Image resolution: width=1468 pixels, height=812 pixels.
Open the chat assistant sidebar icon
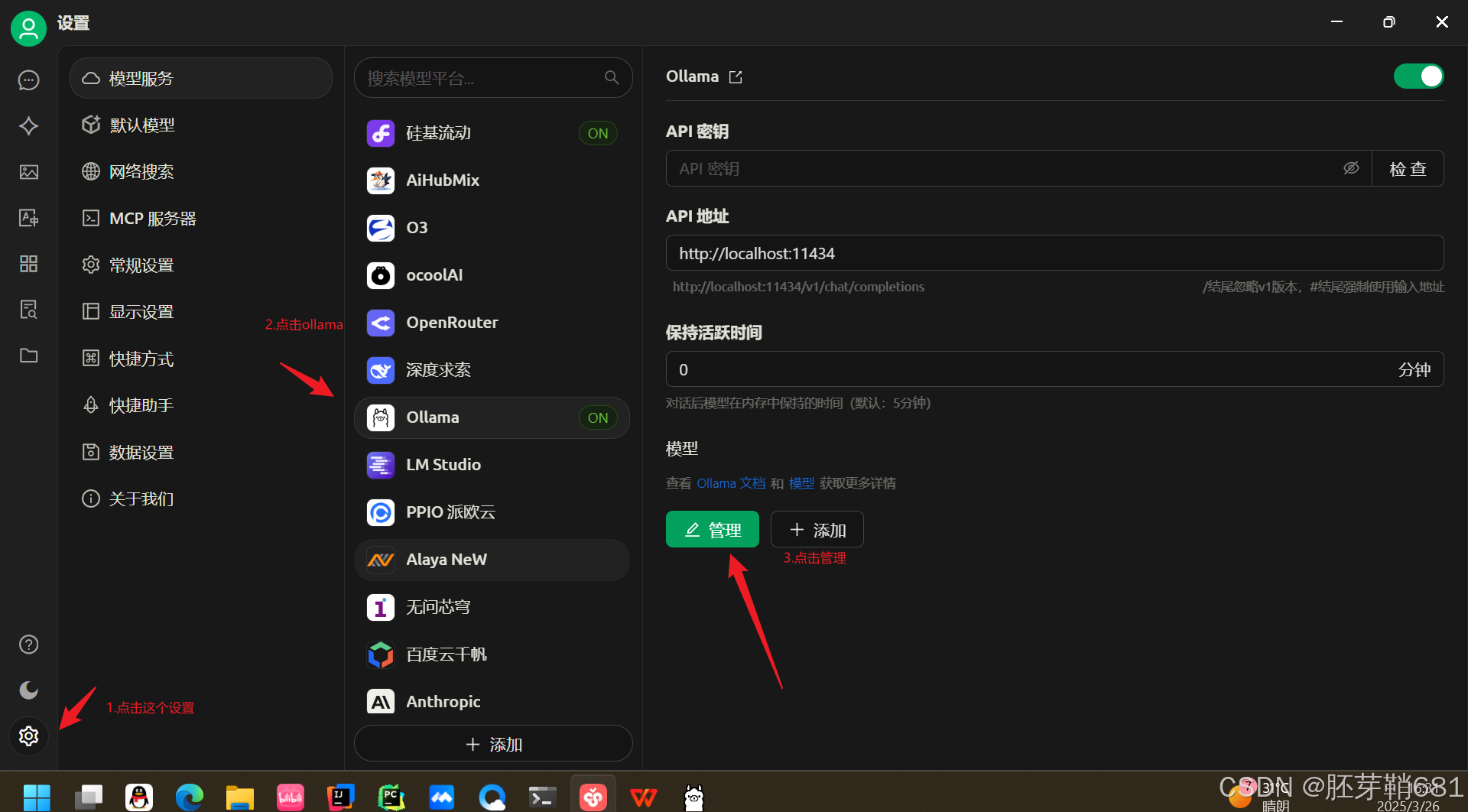click(28, 80)
